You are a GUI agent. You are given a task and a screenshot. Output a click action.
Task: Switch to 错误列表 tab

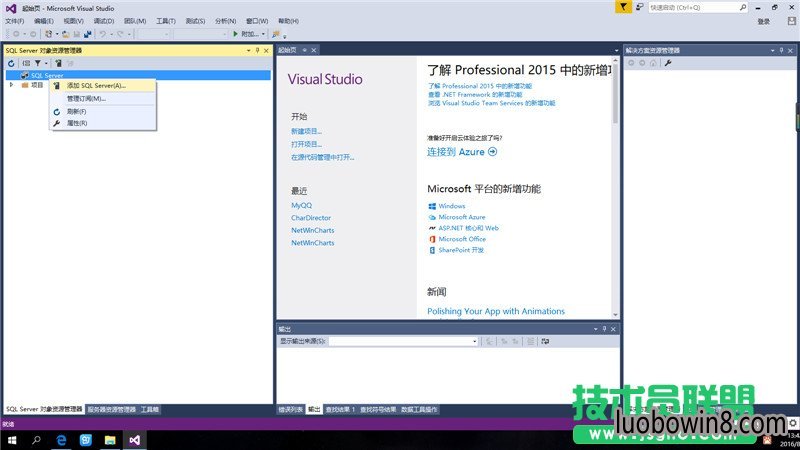coord(290,409)
